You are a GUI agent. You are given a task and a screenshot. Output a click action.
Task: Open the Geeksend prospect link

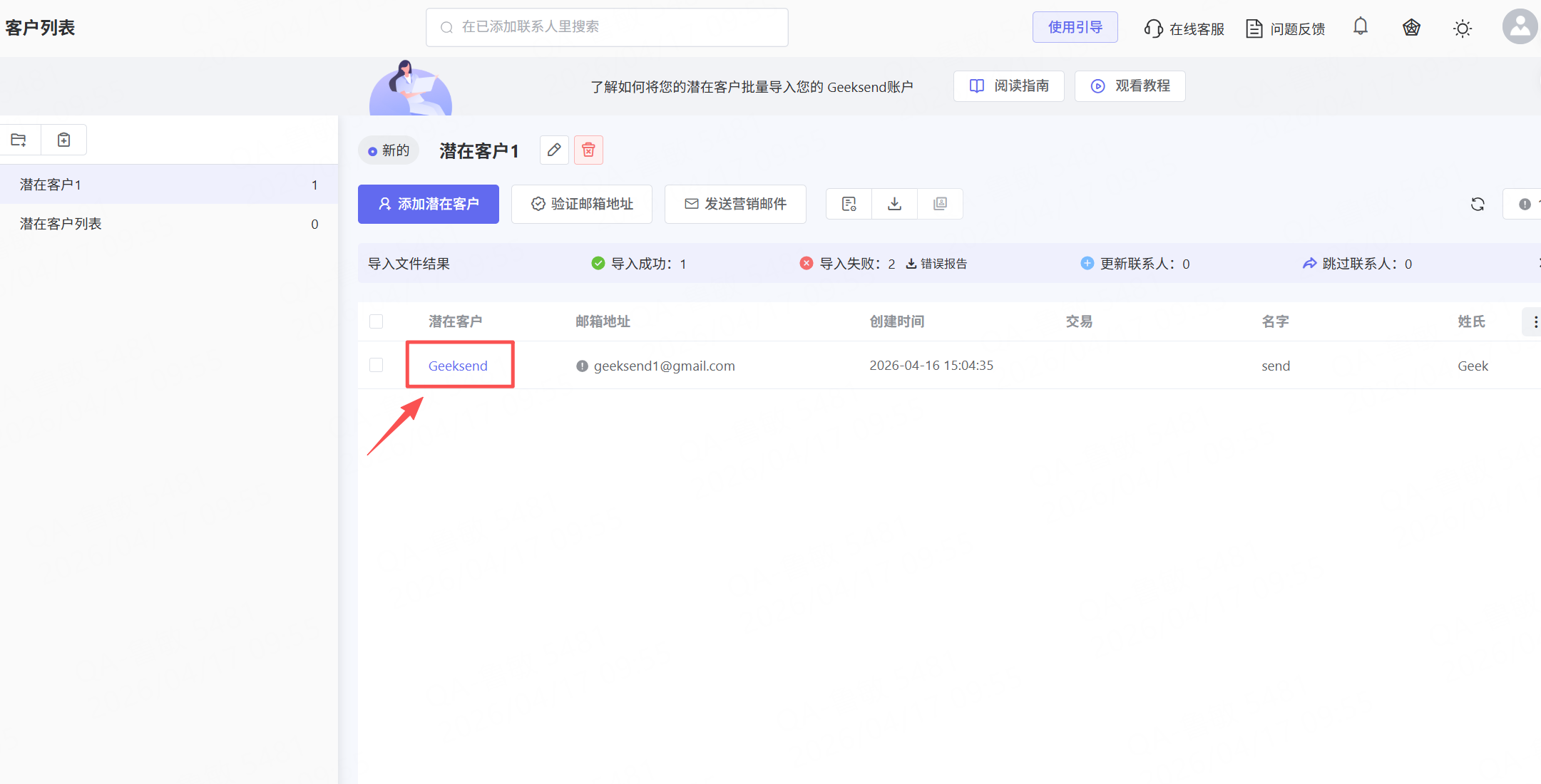(x=458, y=366)
